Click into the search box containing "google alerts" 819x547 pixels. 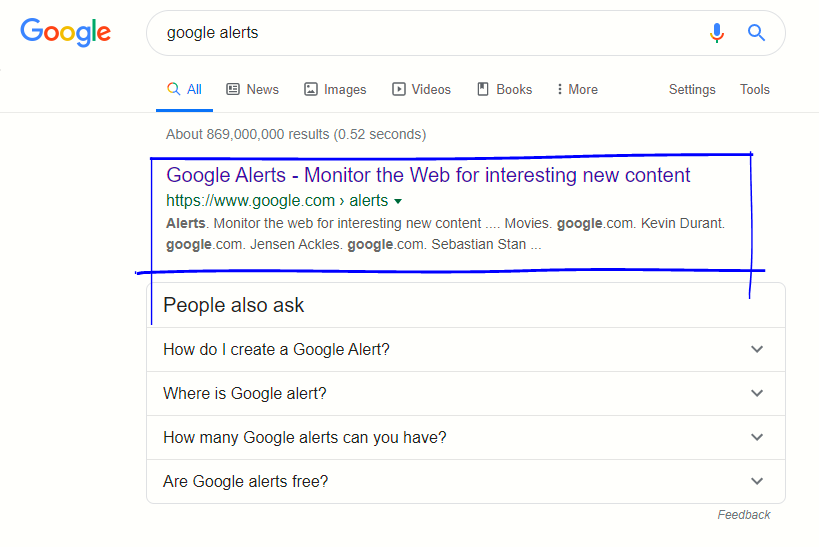click(x=420, y=33)
